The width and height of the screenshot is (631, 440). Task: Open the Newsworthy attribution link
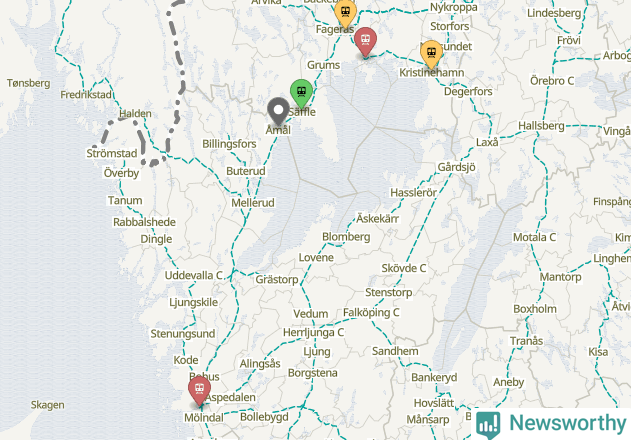551,424
